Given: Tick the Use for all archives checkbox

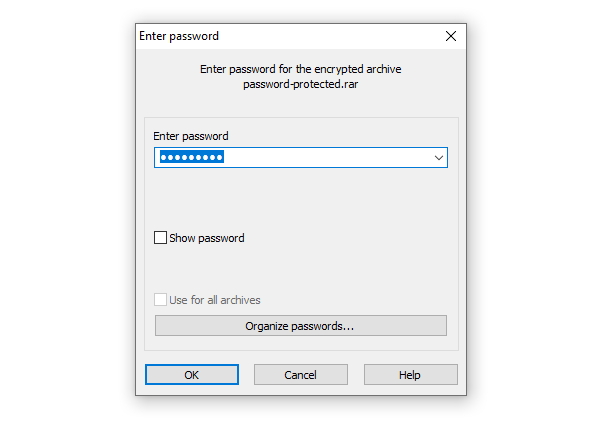Looking at the screenshot, I should pyautogui.click(x=160, y=300).
